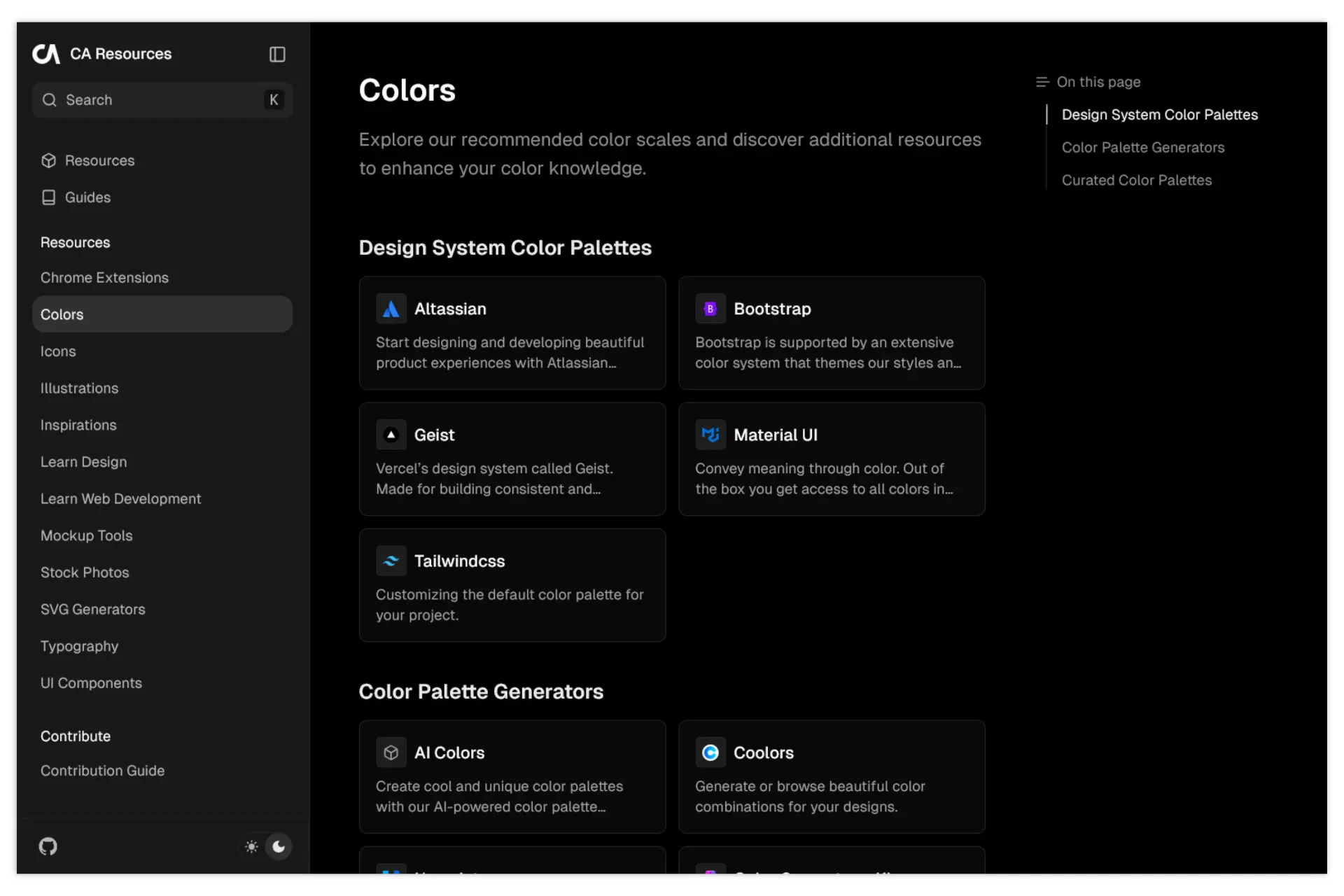Switch to dark theme moon toggle
The height and width of the screenshot is (896, 1344).
click(279, 846)
